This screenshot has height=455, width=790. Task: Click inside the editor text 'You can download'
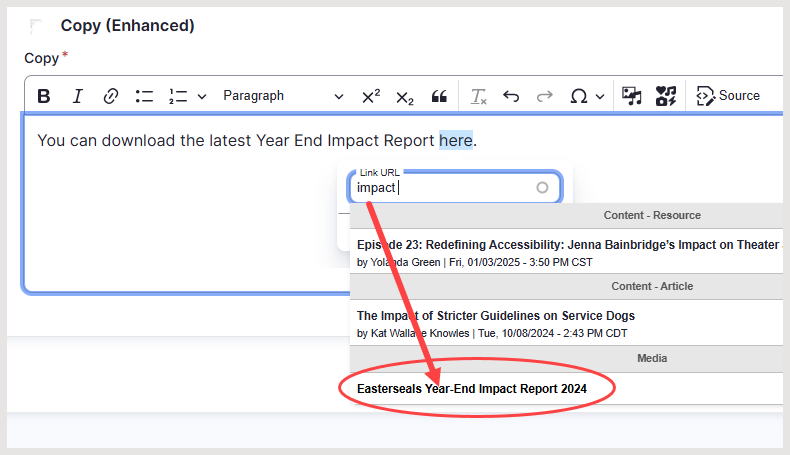coord(106,140)
